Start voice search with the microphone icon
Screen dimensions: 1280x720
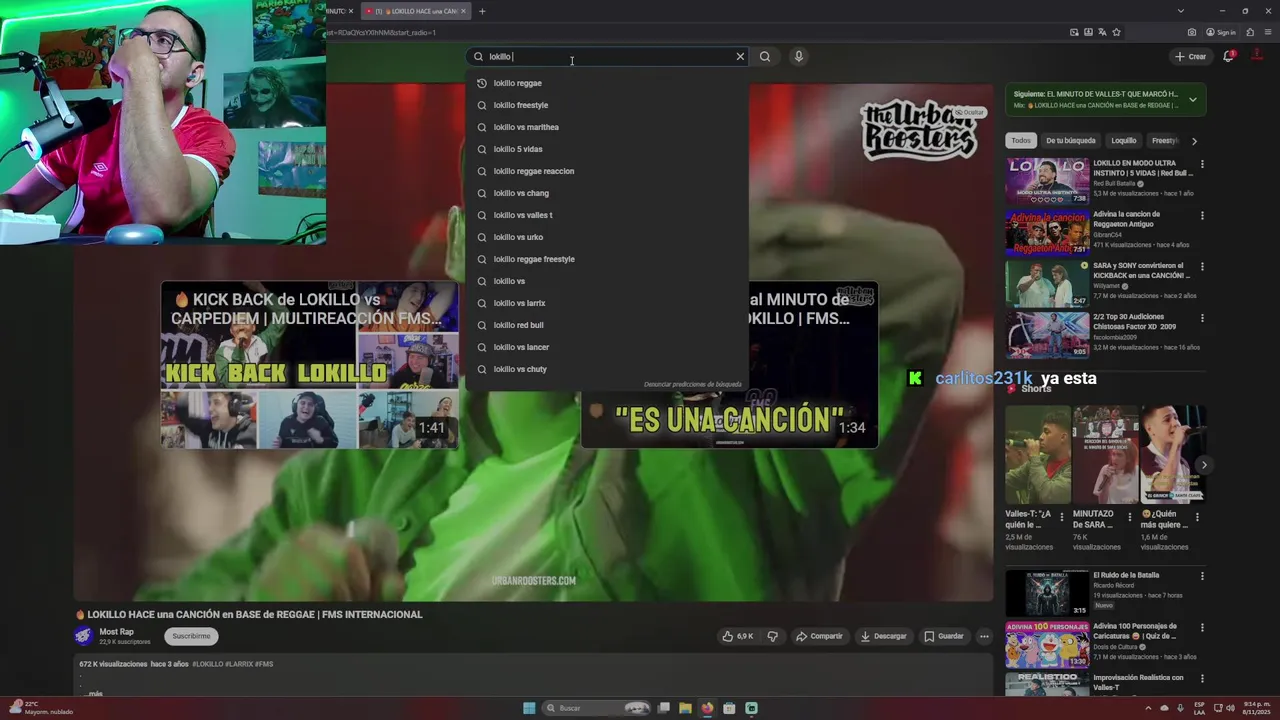click(x=798, y=56)
